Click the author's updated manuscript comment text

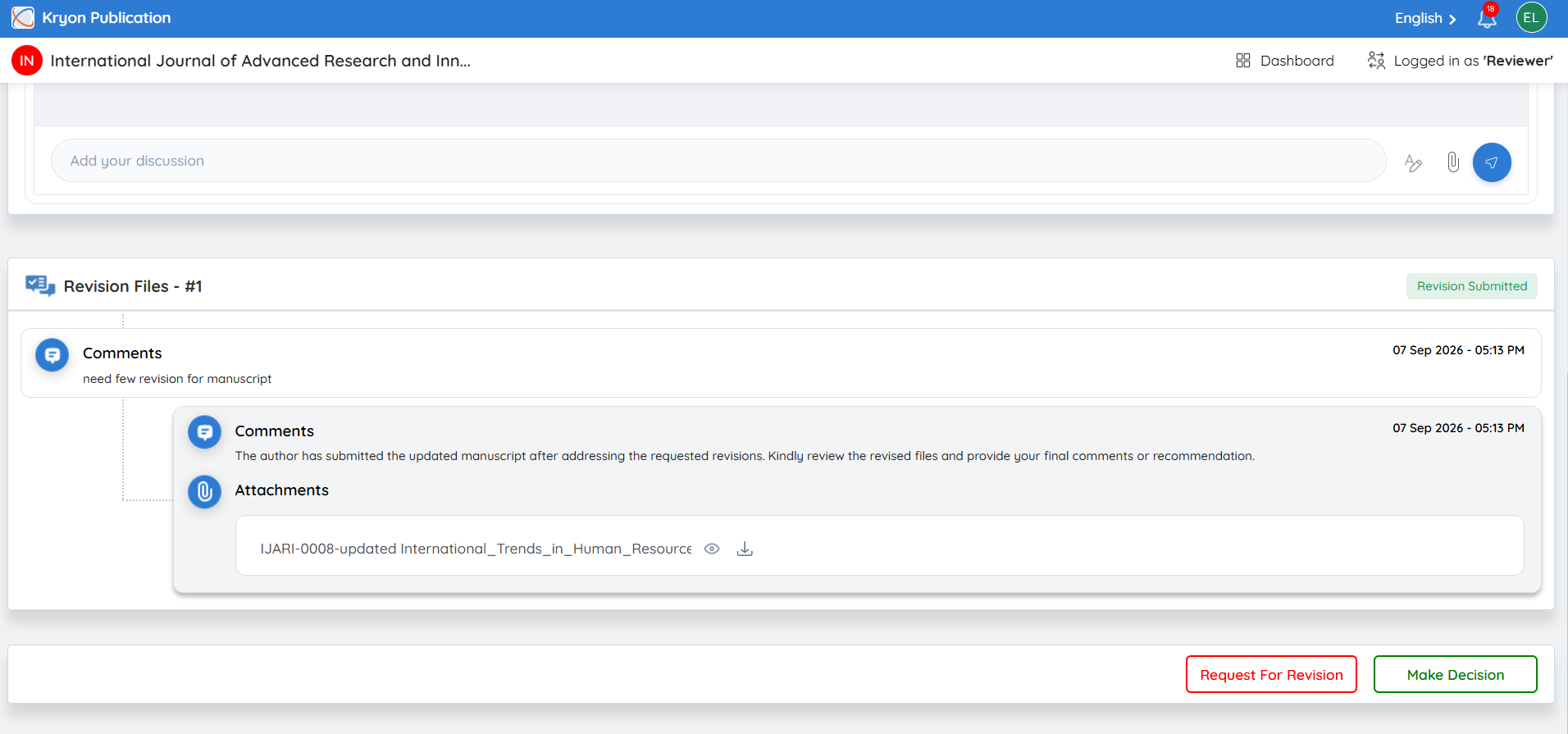pos(745,456)
